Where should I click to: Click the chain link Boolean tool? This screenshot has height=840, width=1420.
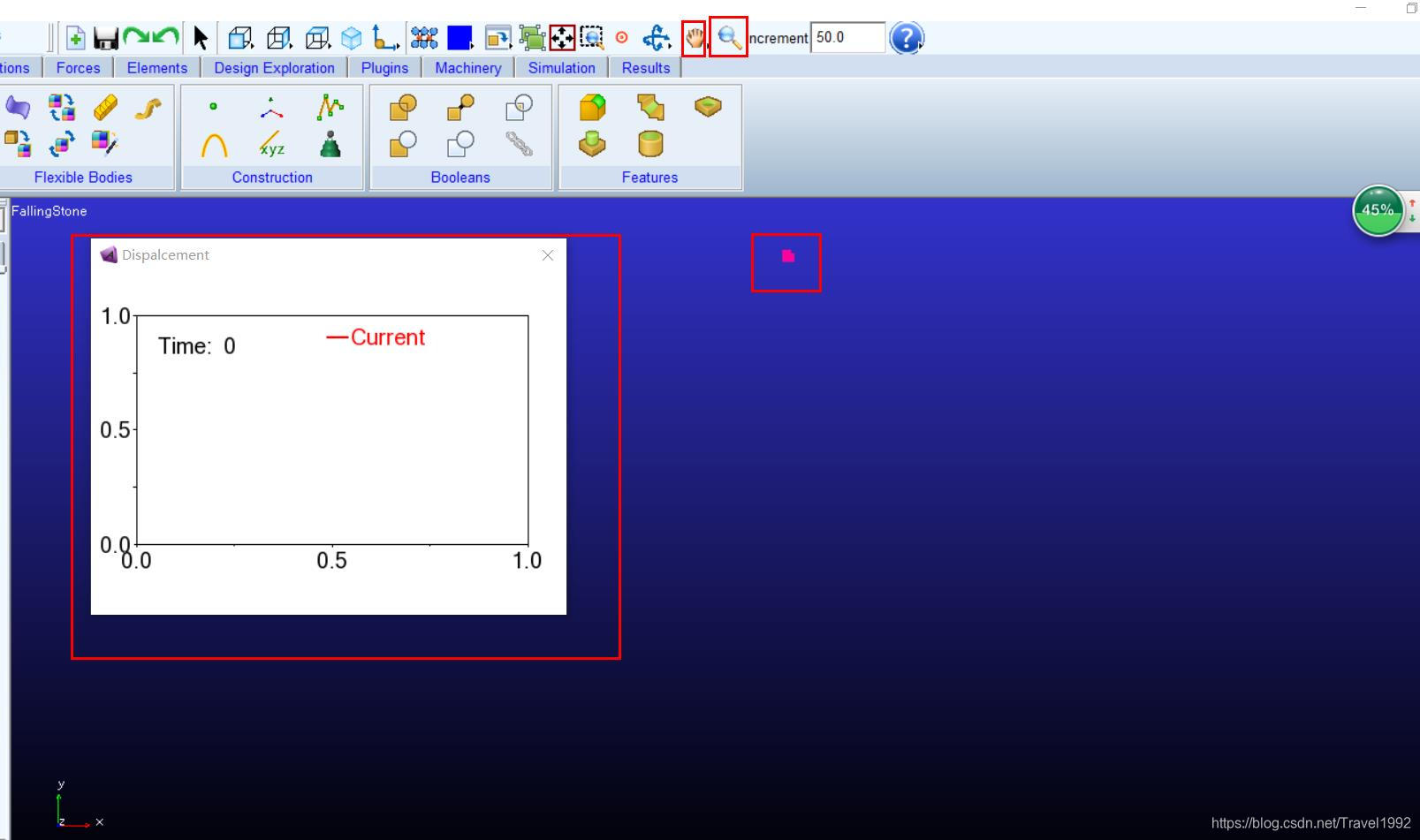click(519, 143)
